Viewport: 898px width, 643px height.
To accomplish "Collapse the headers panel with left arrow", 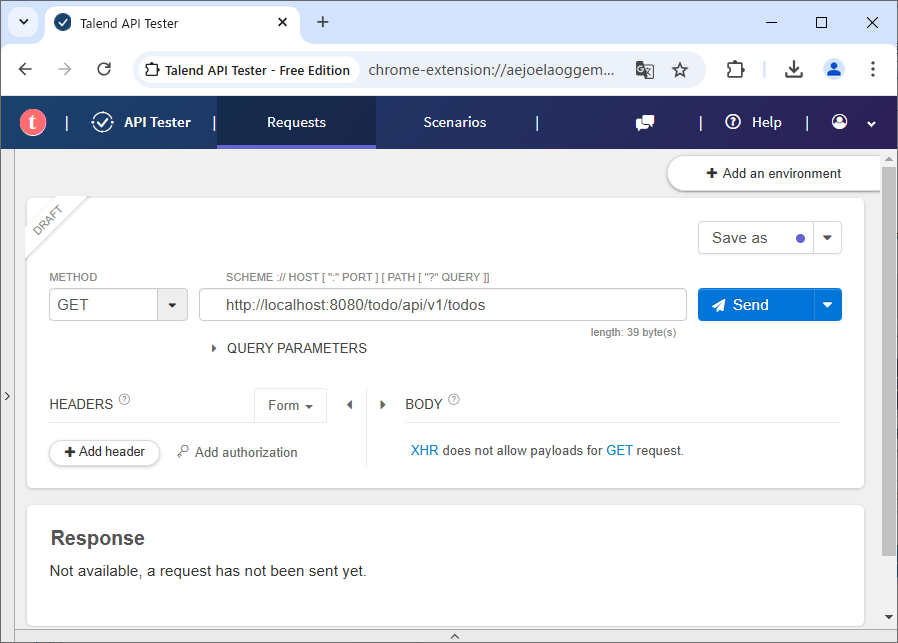I will [349, 405].
